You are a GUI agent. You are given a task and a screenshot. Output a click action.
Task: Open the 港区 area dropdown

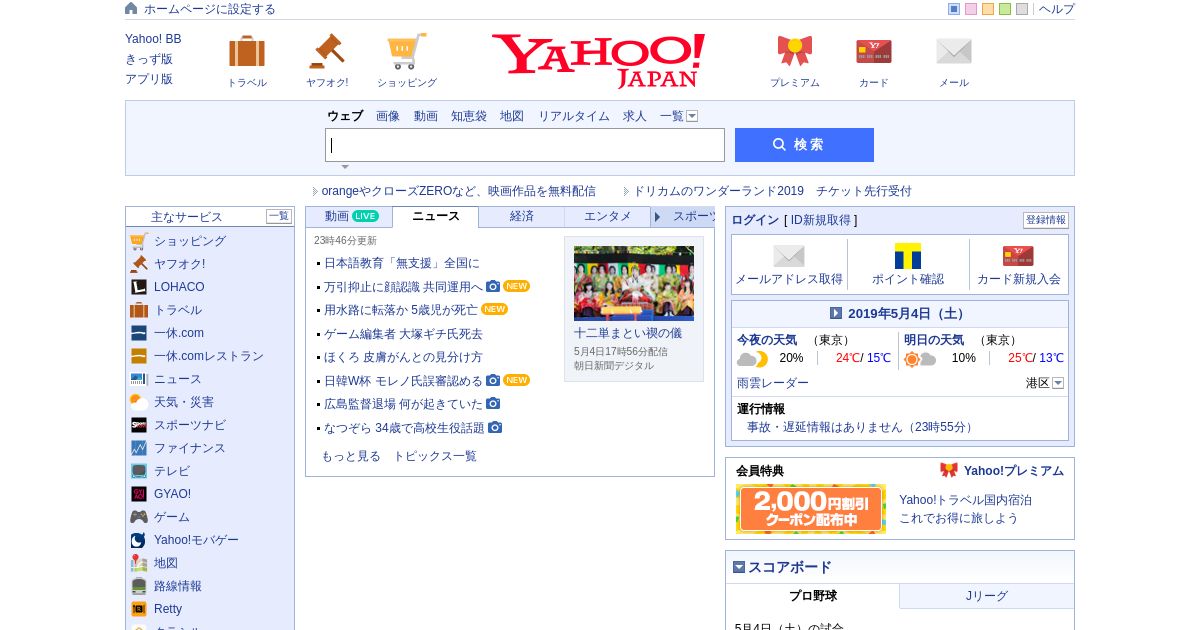[x=1058, y=383]
